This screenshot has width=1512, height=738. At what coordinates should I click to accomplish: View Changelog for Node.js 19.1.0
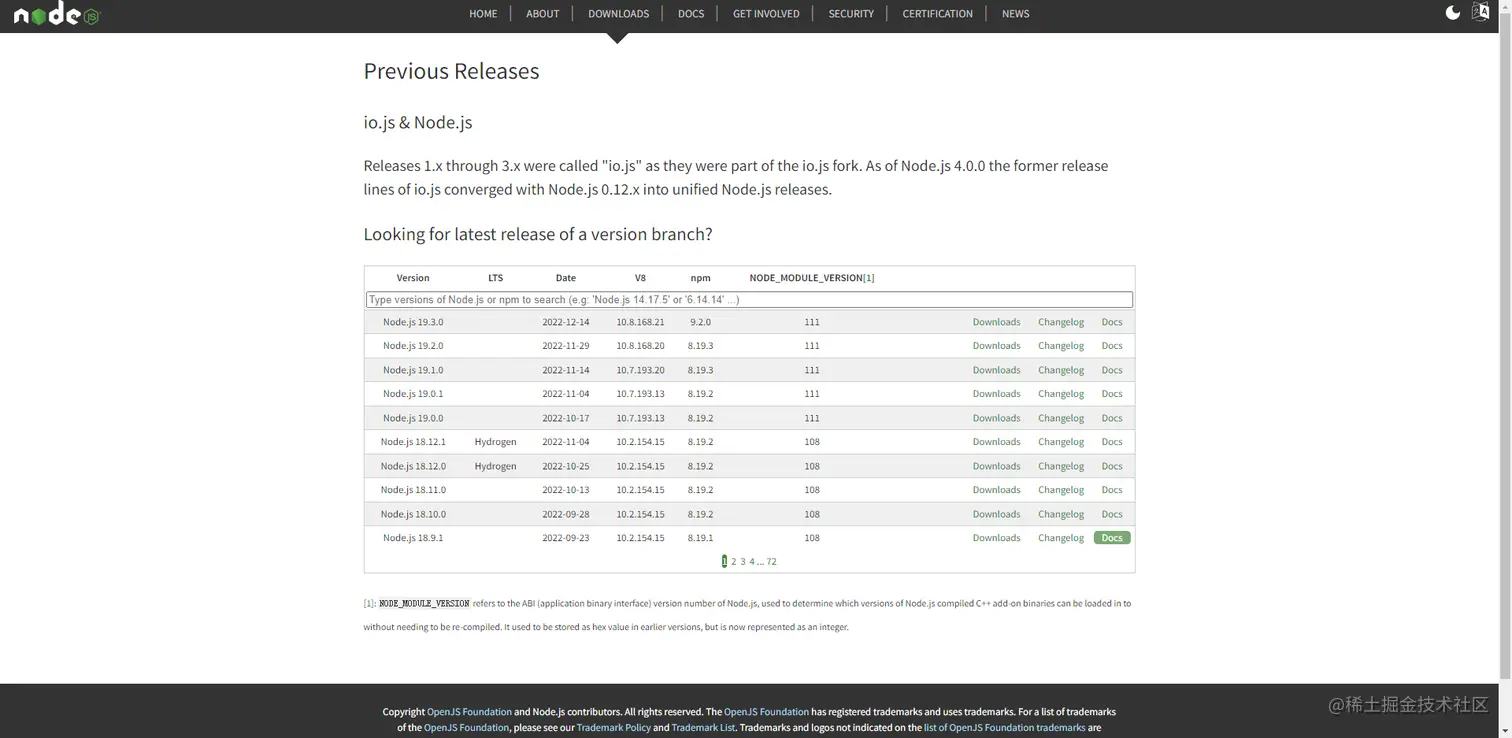(1061, 370)
